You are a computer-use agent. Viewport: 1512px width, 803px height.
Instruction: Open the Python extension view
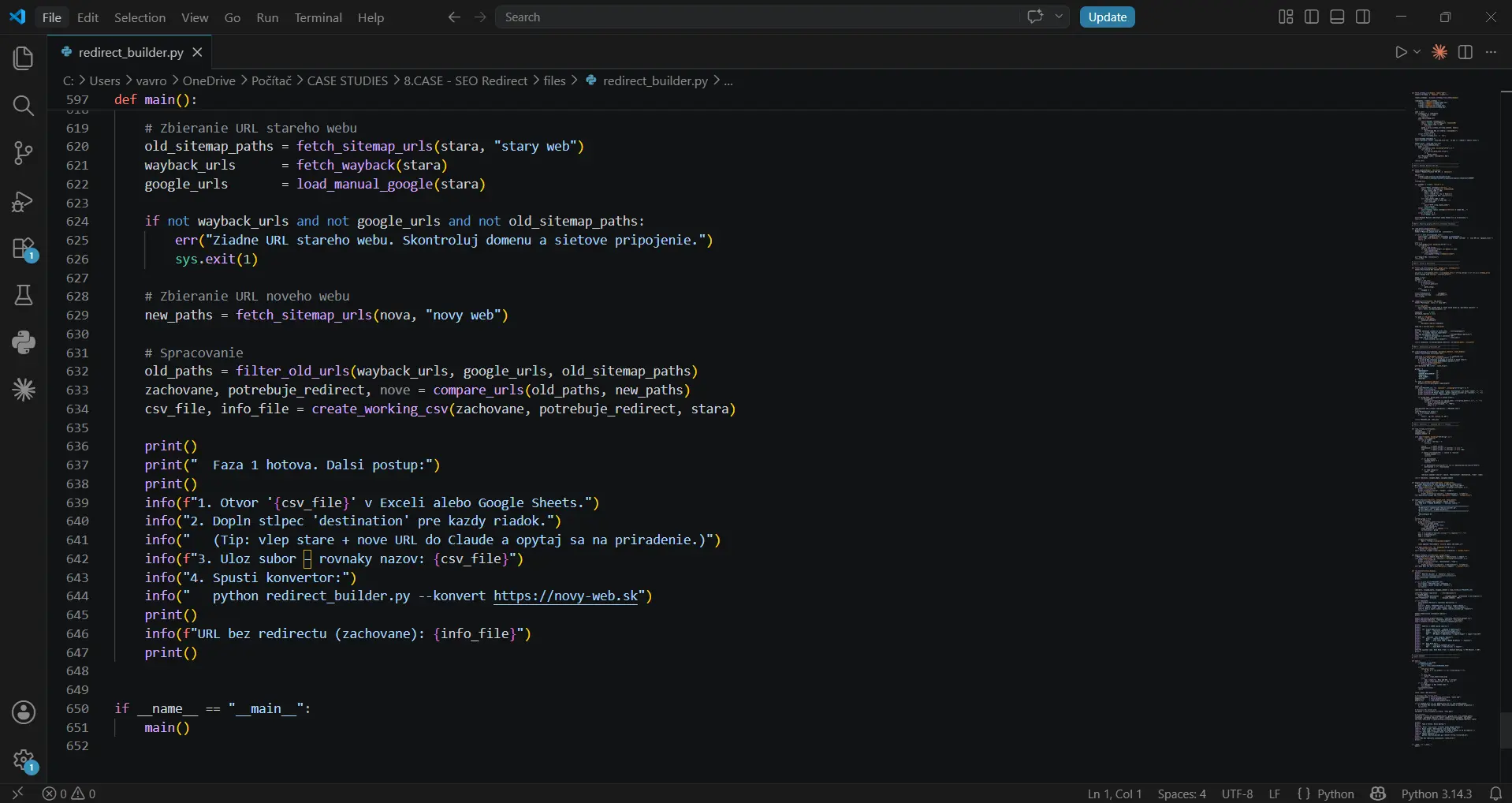click(24, 342)
